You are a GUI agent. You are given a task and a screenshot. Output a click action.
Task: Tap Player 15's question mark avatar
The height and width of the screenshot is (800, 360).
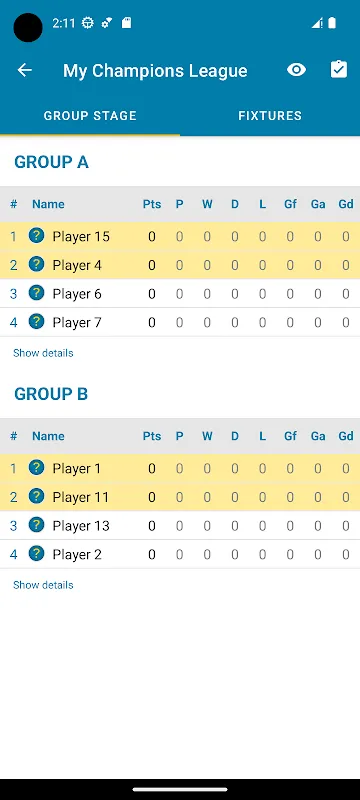click(37, 236)
